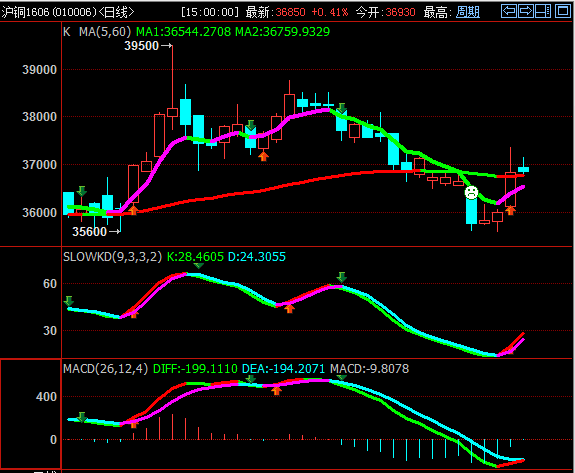575x473 pixels.
Task: Click the orange buy arrow beneath the last red candle
Action: click(x=510, y=210)
